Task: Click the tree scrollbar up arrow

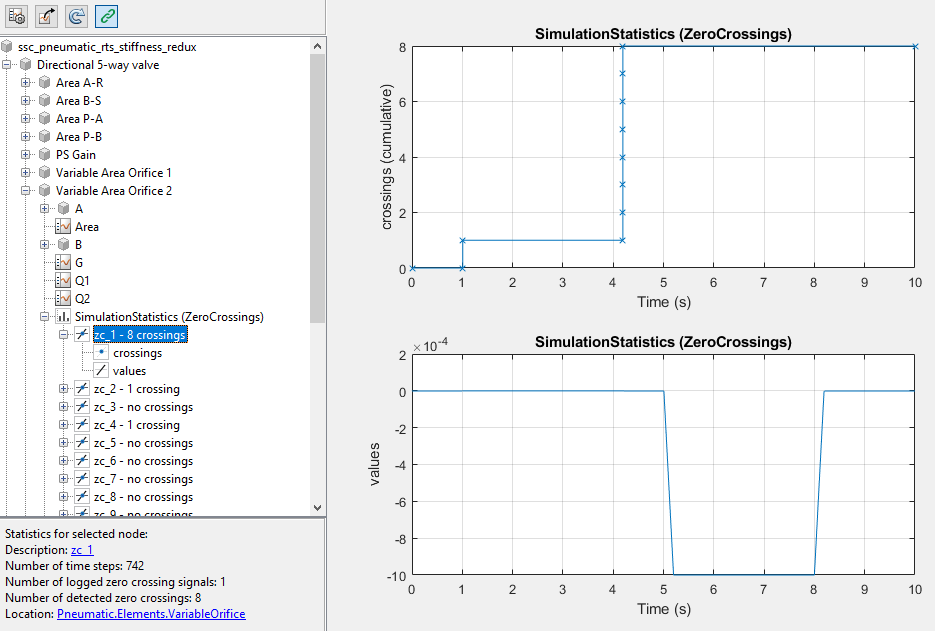Action: coord(317,46)
